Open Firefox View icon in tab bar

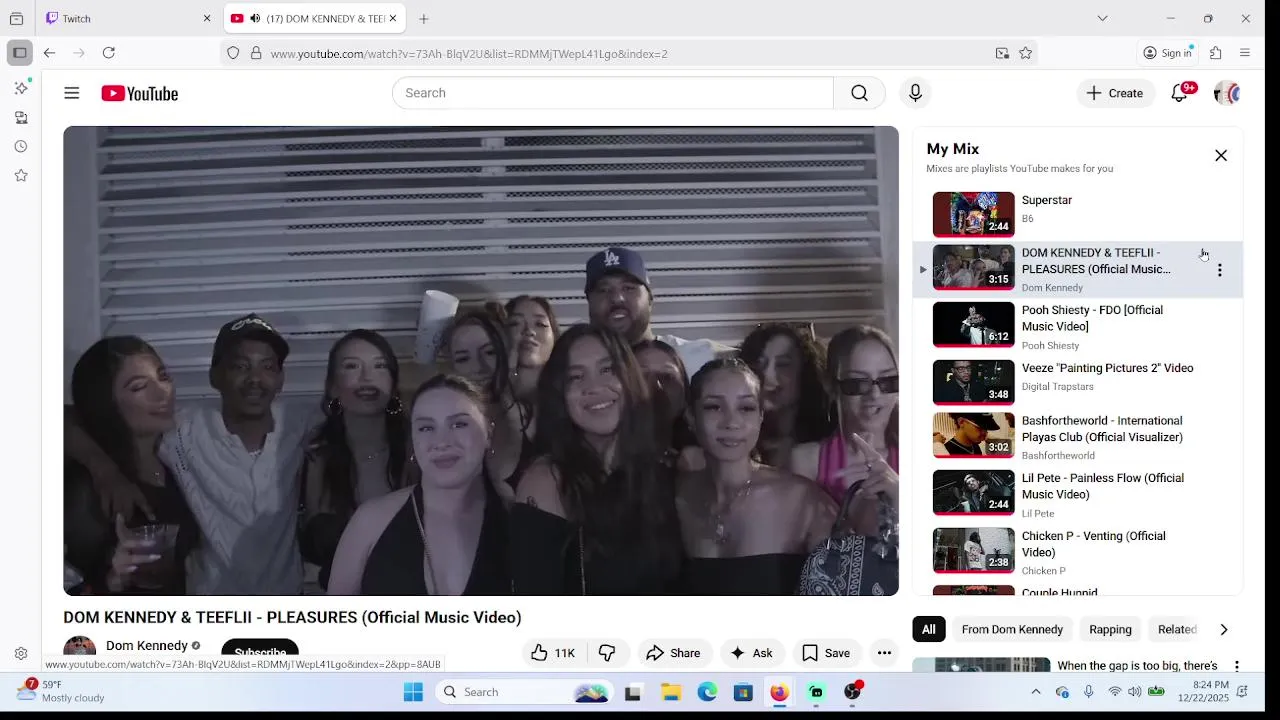16,18
